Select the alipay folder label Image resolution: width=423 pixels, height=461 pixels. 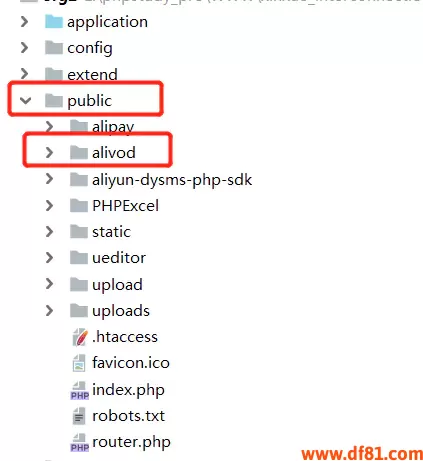113,127
